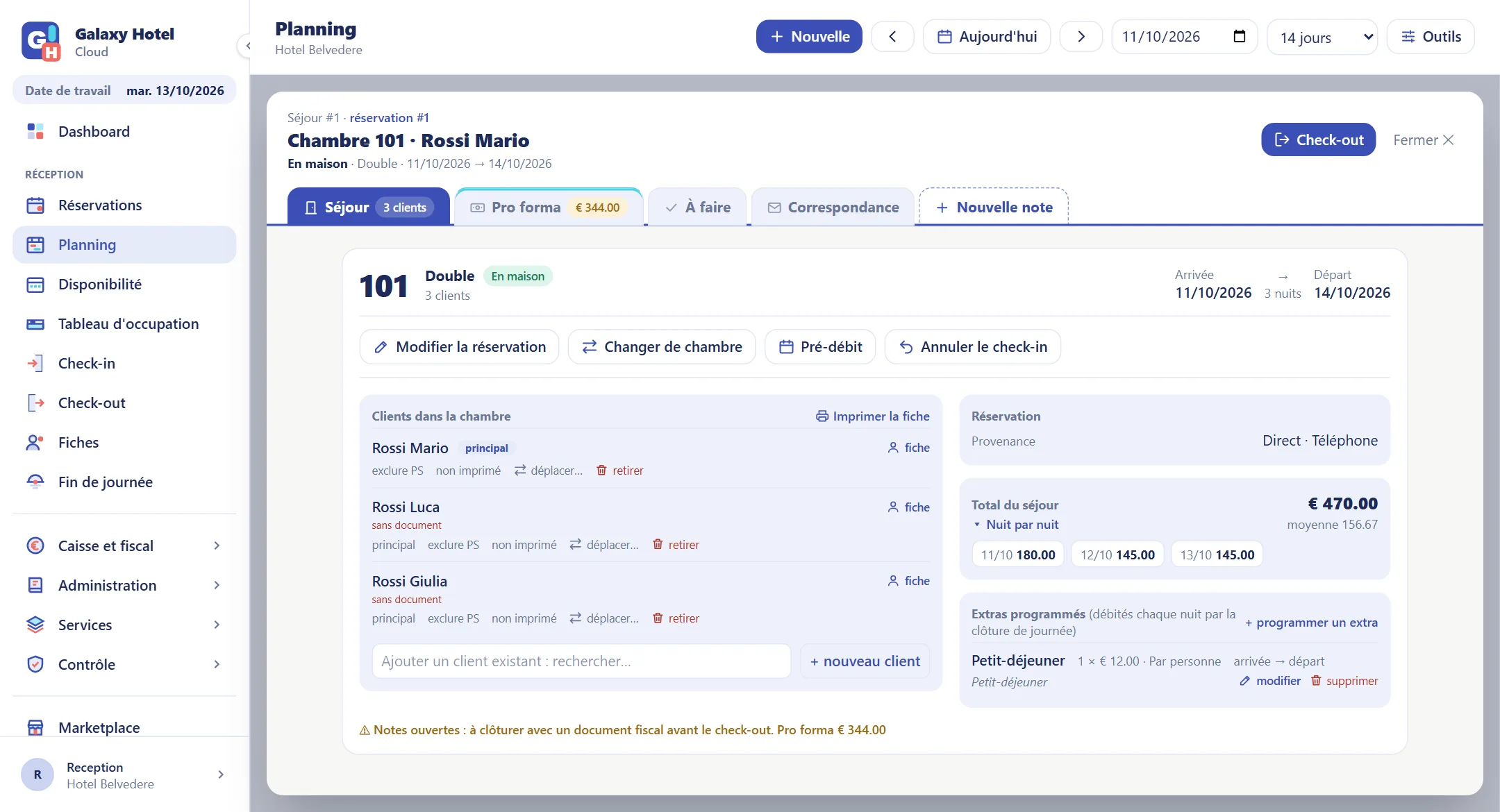
Task: Open Check-out in the sidebar menu
Action: pyautogui.click(x=124, y=403)
